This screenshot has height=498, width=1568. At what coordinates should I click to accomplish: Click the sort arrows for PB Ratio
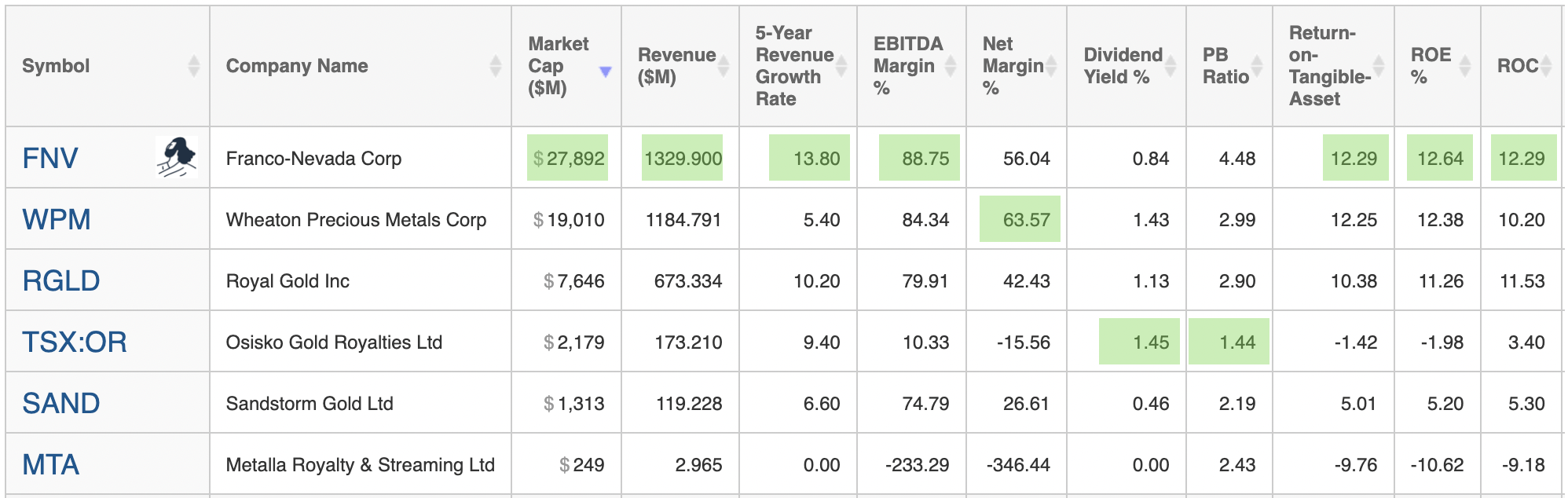click(1257, 66)
